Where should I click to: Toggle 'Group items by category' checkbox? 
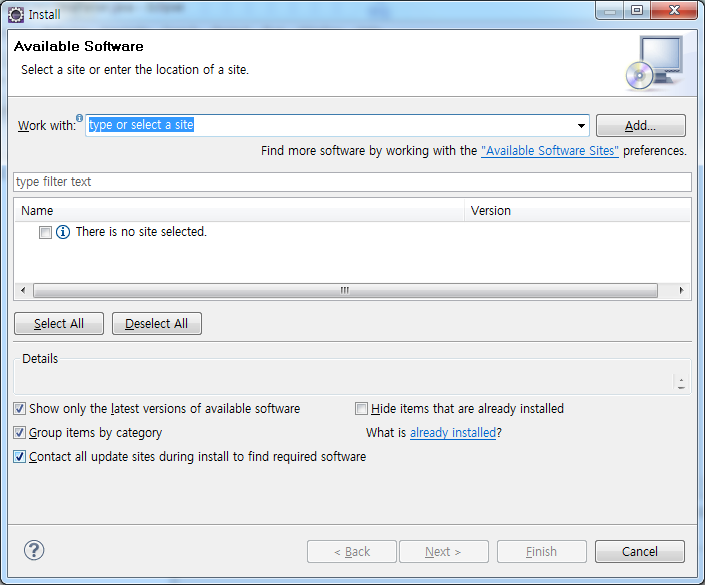(19, 433)
